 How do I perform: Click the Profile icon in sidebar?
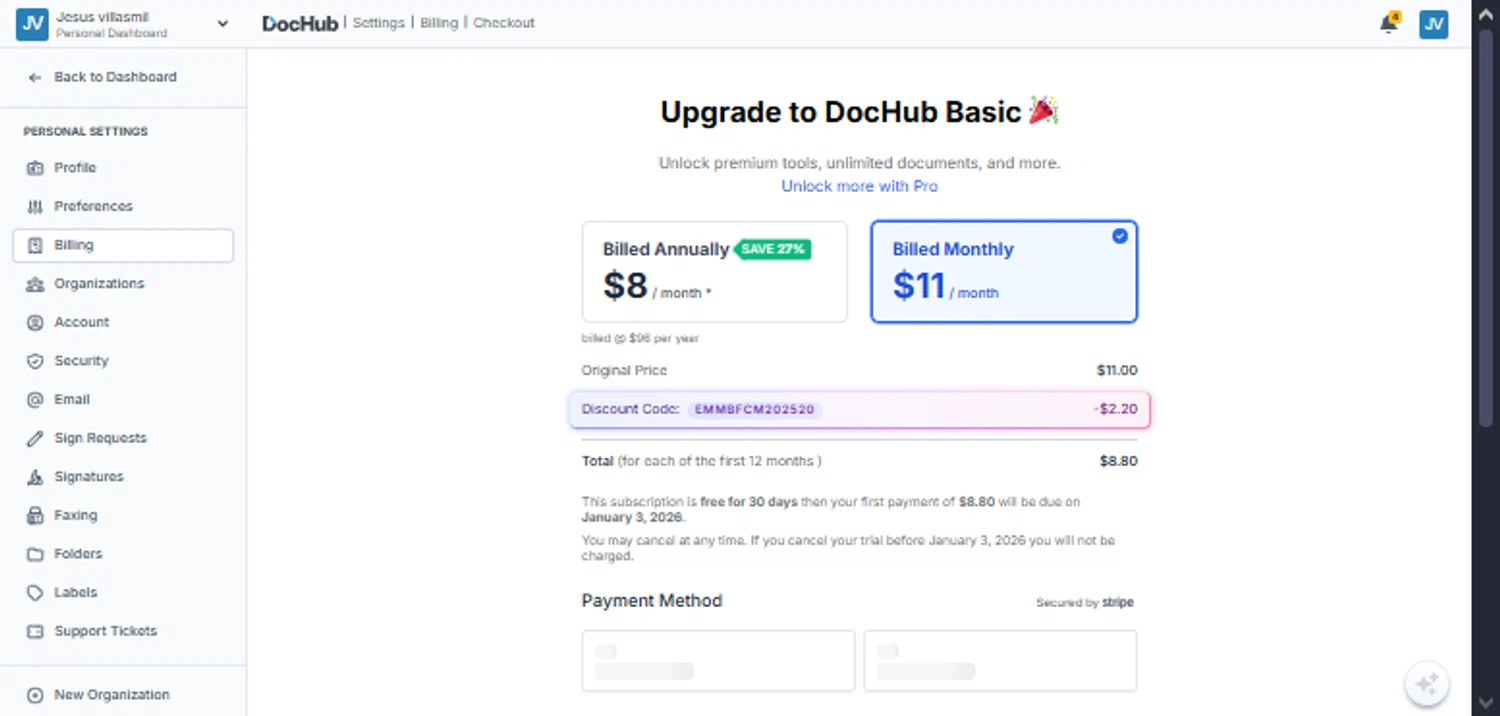(x=35, y=168)
